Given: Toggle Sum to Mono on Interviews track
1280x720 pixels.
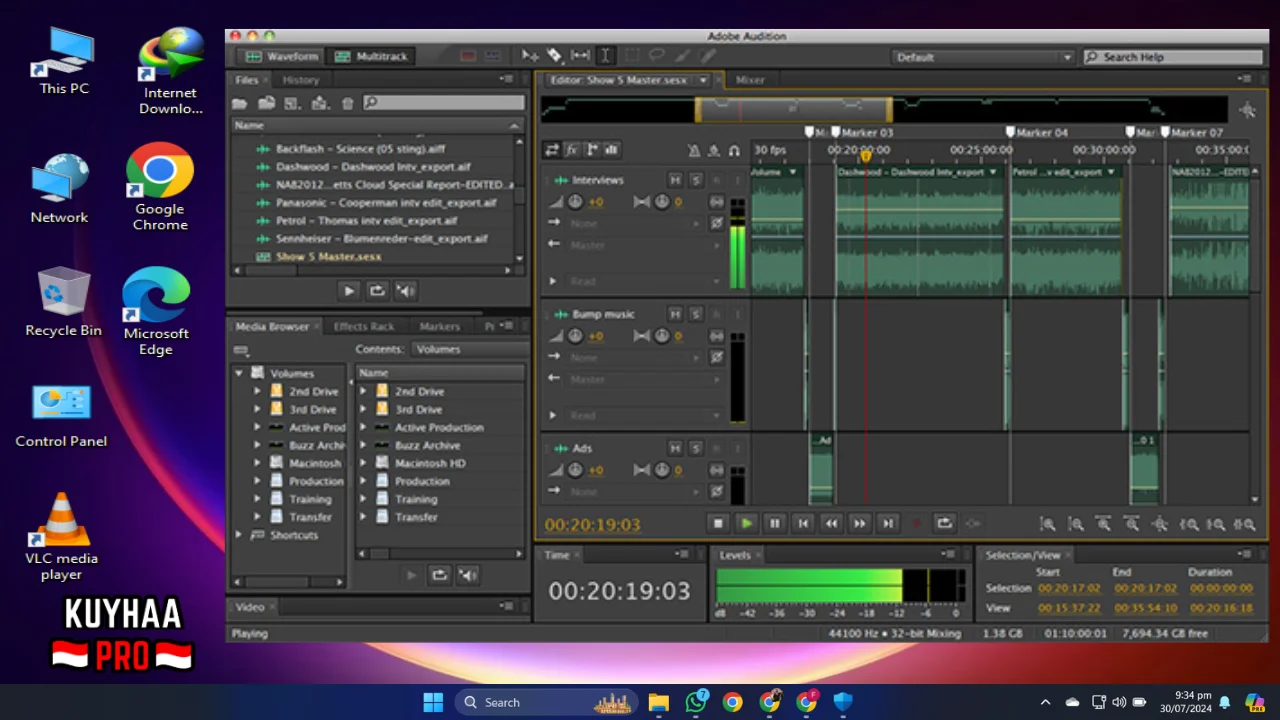Looking at the screenshot, I should pyautogui.click(x=716, y=202).
